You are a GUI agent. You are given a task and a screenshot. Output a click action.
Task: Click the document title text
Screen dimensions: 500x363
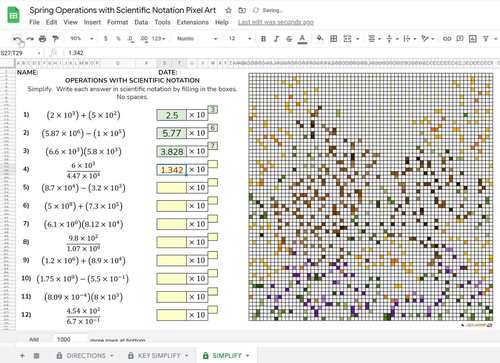(x=122, y=10)
